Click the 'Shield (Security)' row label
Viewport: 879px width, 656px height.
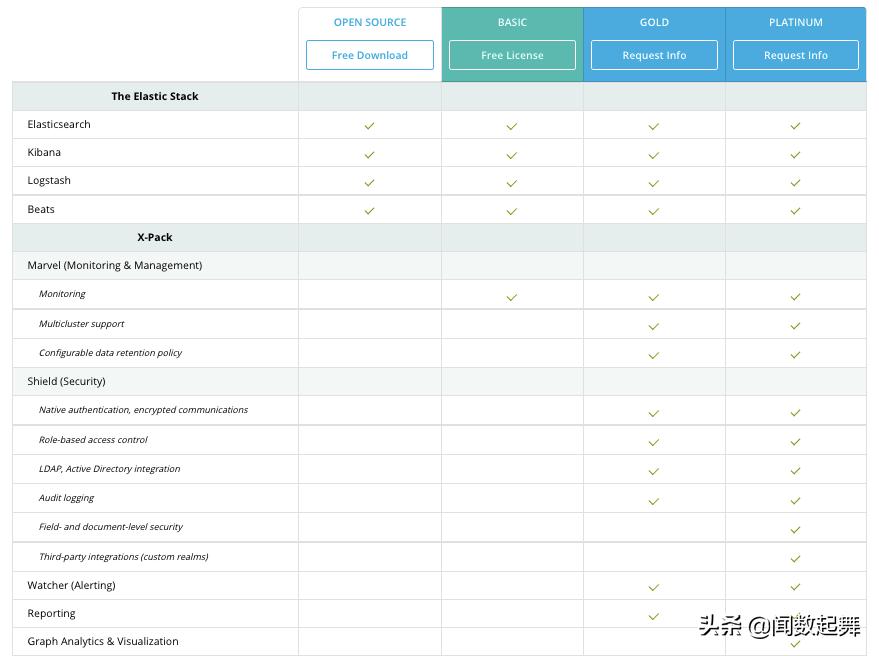[x=66, y=381]
